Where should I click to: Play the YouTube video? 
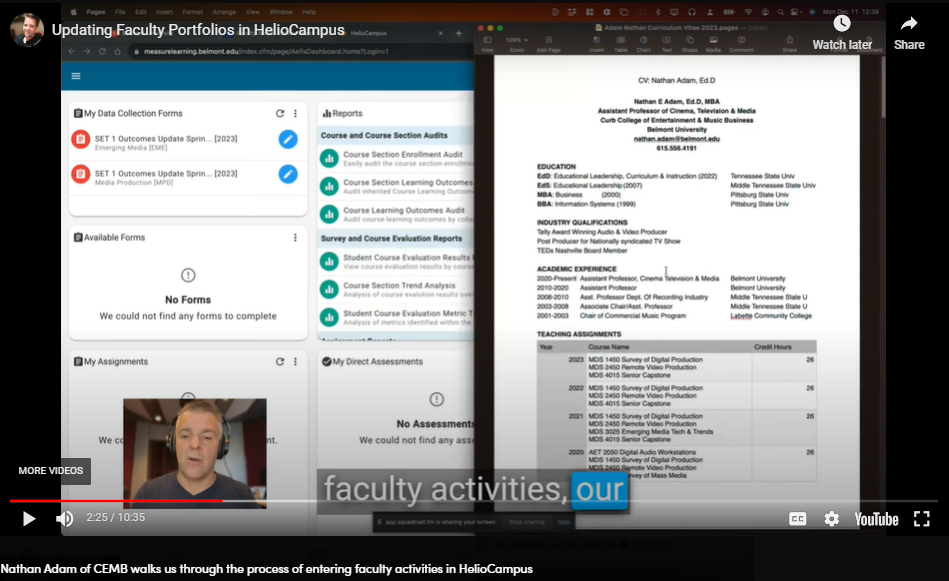point(28,519)
